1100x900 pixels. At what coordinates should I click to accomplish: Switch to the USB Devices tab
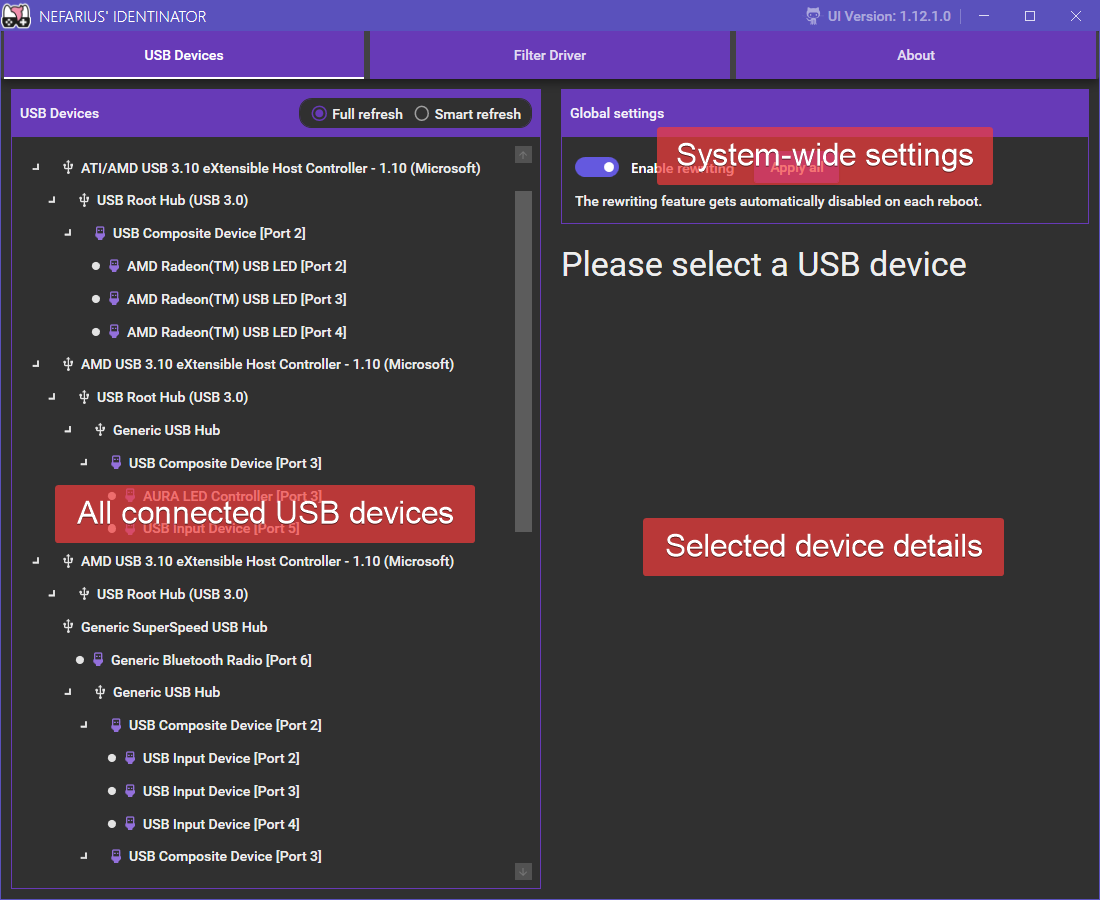[x=184, y=55]
